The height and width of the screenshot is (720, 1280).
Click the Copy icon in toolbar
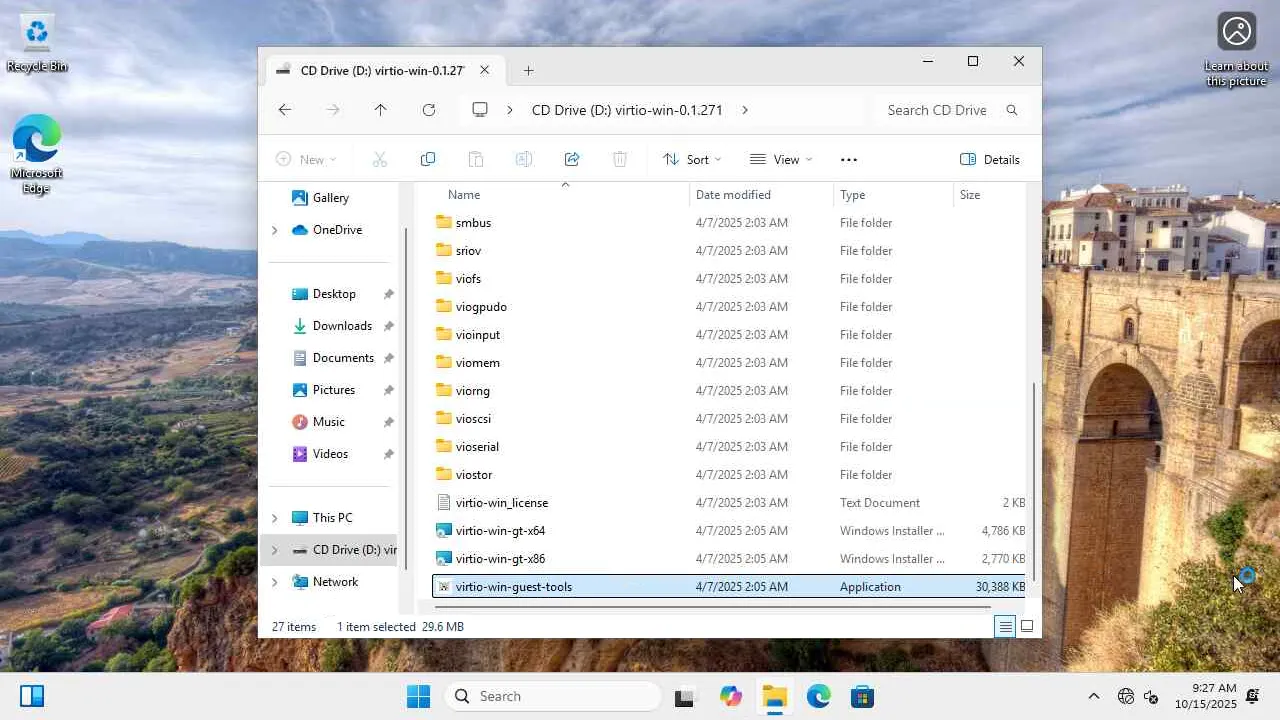click(x=428, y=159)
